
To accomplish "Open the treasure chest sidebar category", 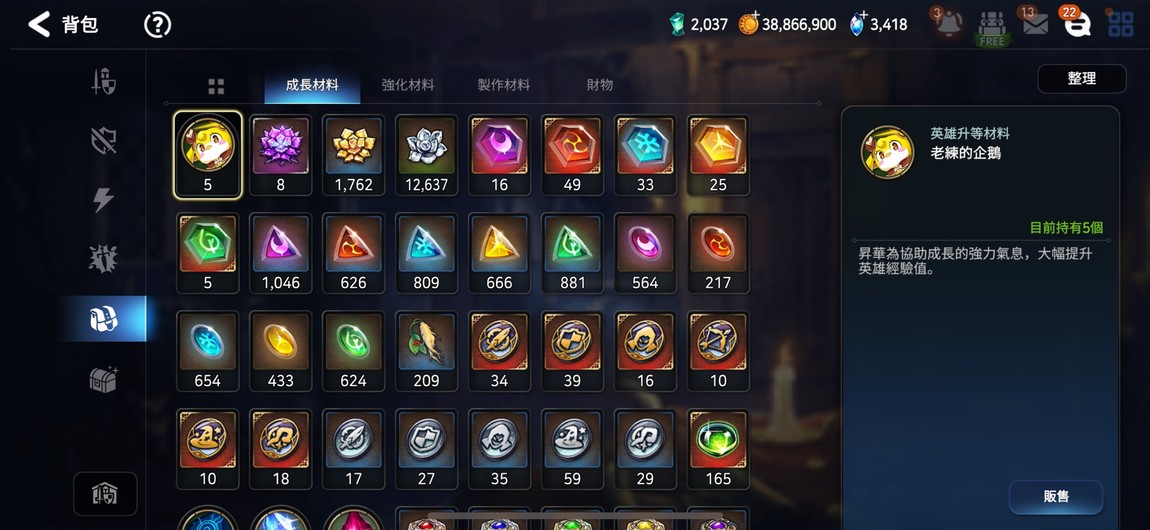I will tap(103, 378).
